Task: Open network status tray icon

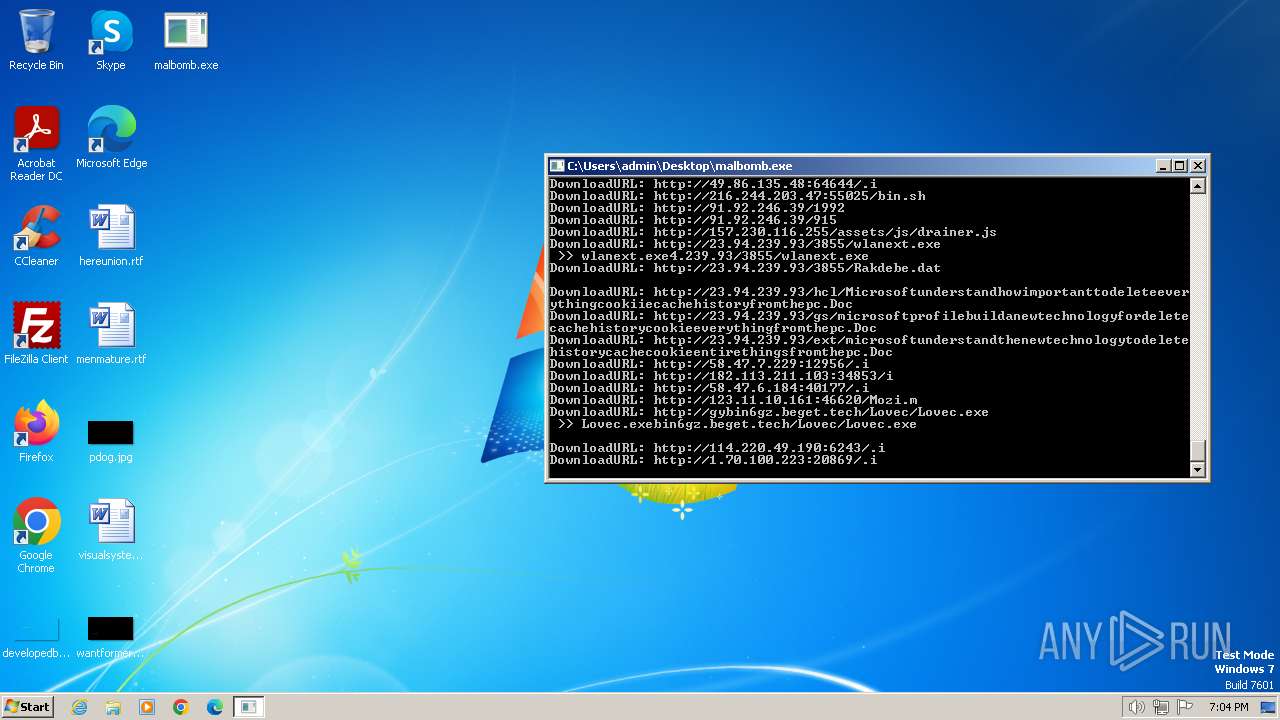Action: pyautogui.click(x=1161, y=707)
